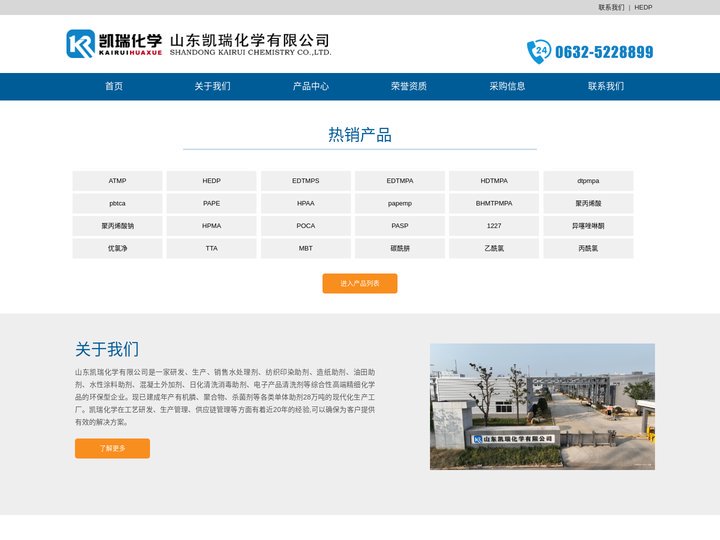View the TTA product tile

pyautogui.click(x=212, y=248)
